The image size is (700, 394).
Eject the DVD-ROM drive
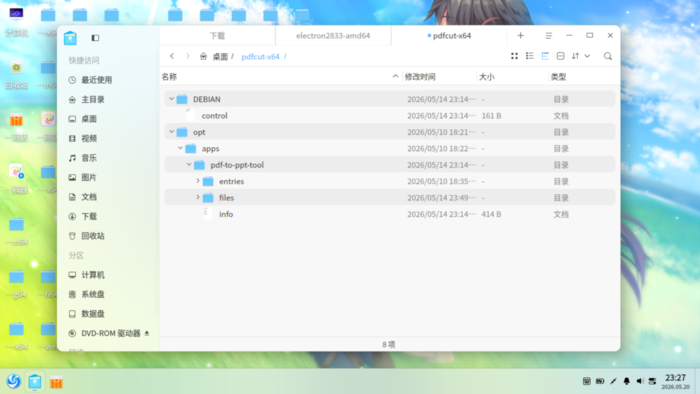(x=147, y=333)
